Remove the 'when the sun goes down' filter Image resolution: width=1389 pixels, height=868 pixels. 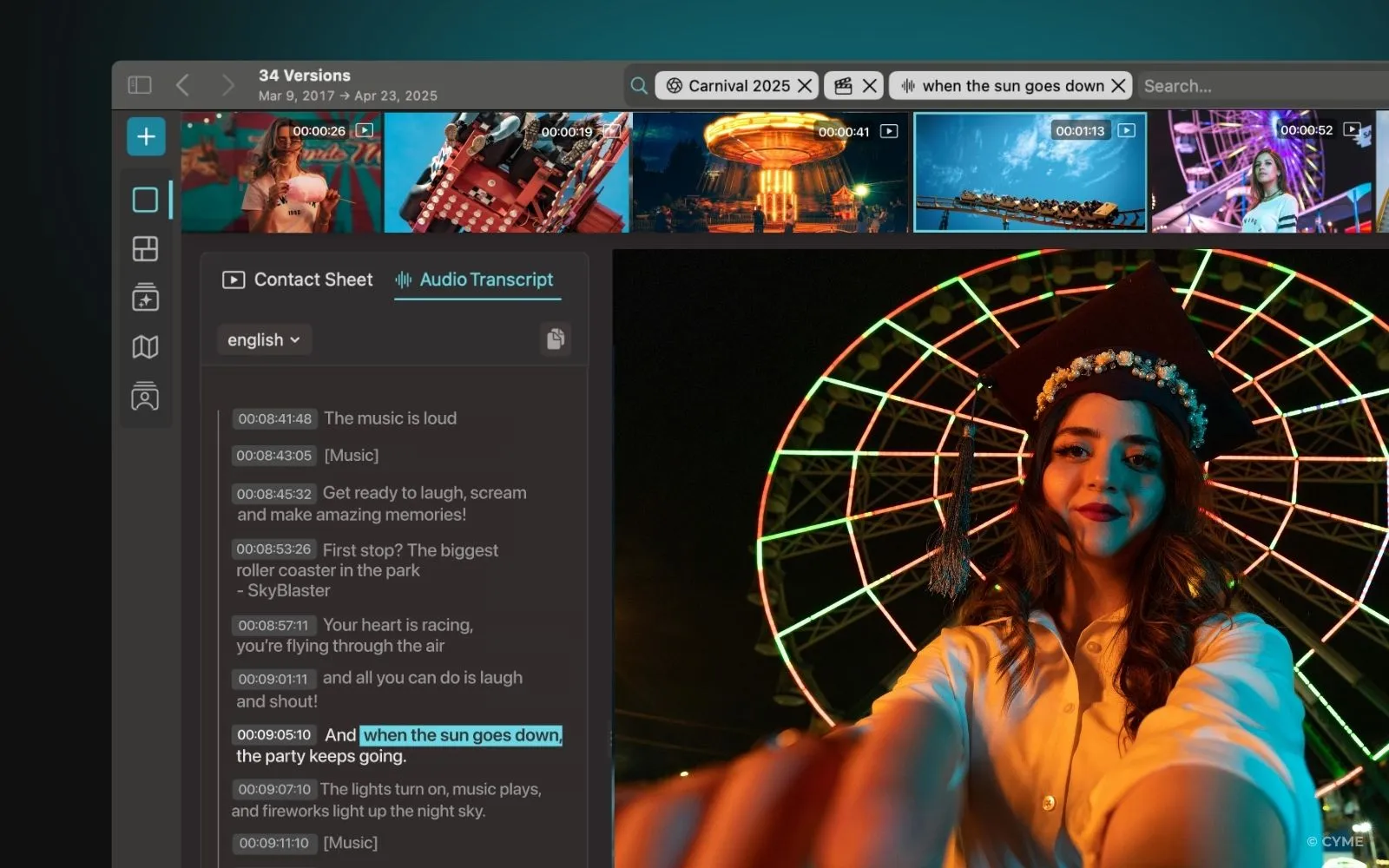(x=1118, y=85)
